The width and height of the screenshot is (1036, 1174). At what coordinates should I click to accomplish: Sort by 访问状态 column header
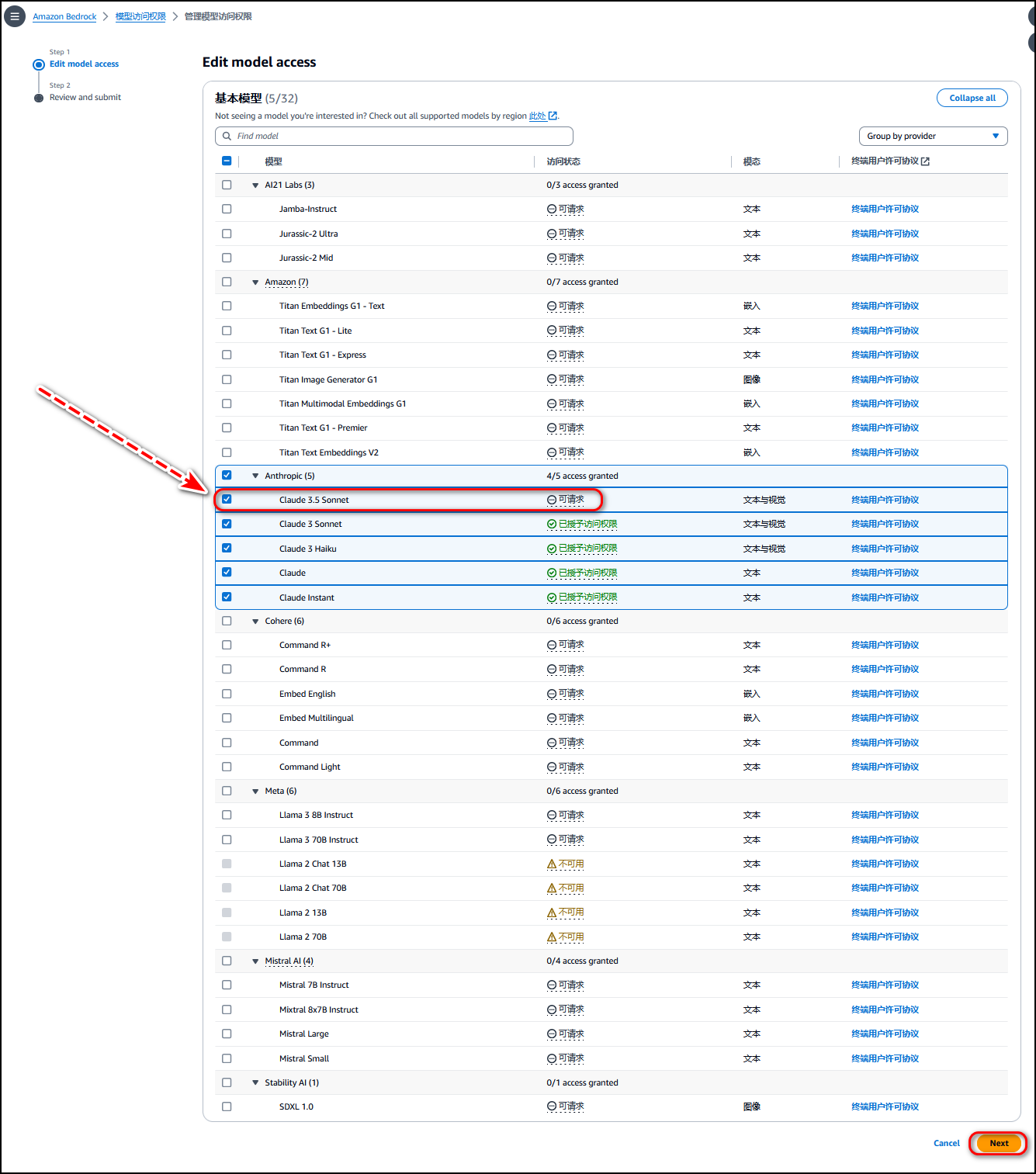click(563, 161)
